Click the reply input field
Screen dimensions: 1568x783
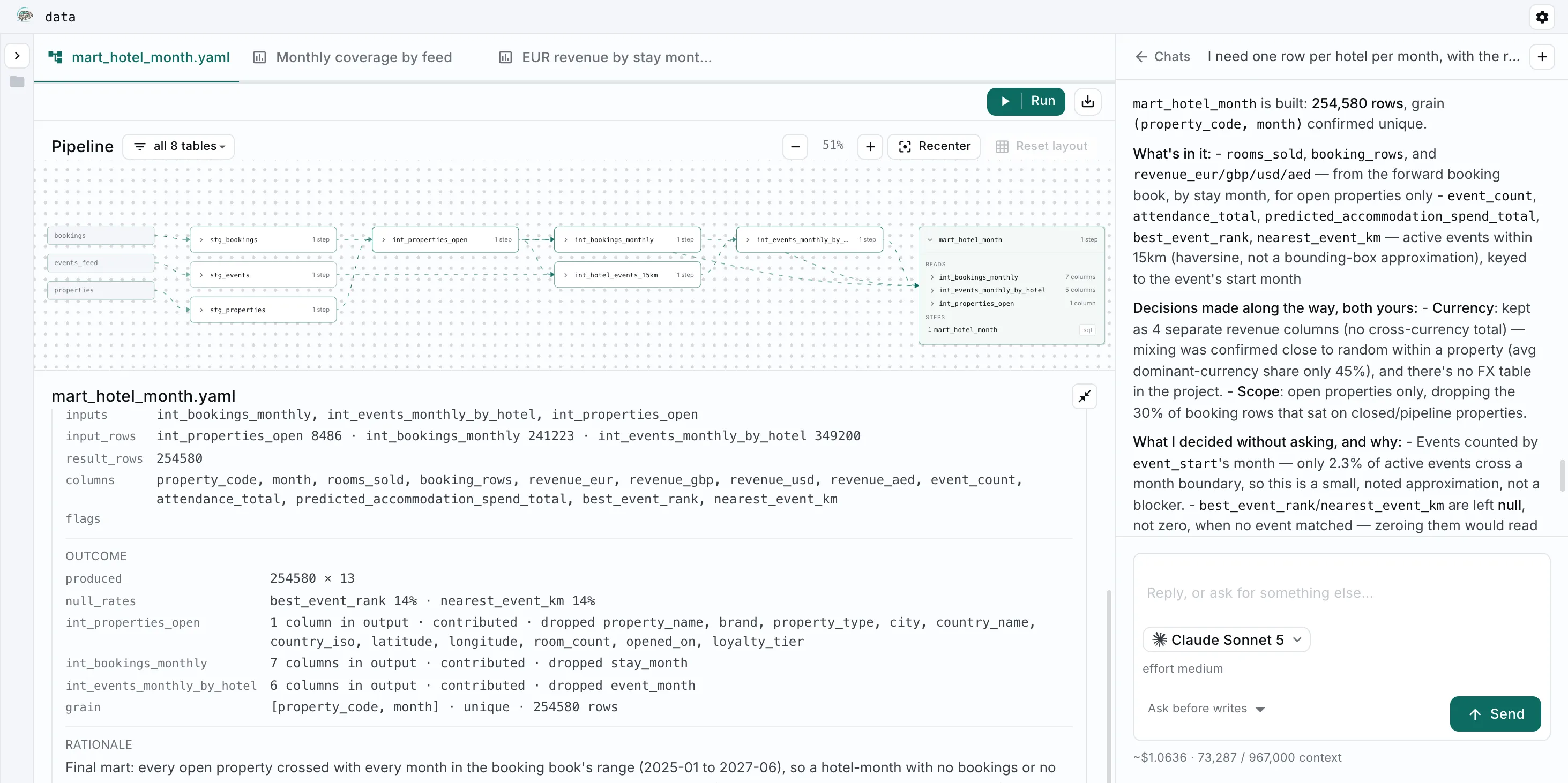click(1341, 592)
